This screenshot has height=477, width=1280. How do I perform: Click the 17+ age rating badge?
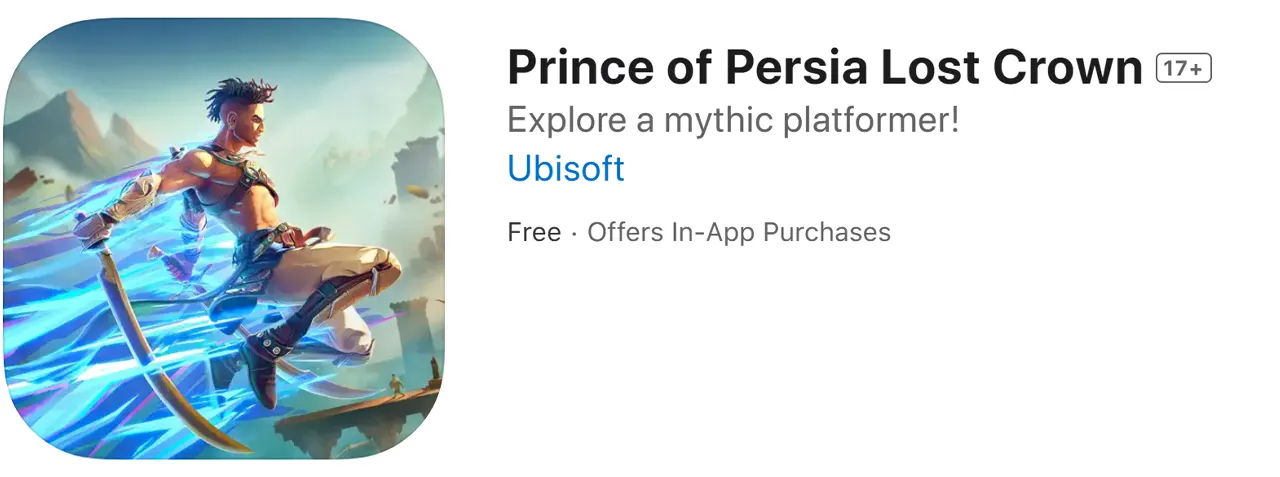click(1183, 68)
